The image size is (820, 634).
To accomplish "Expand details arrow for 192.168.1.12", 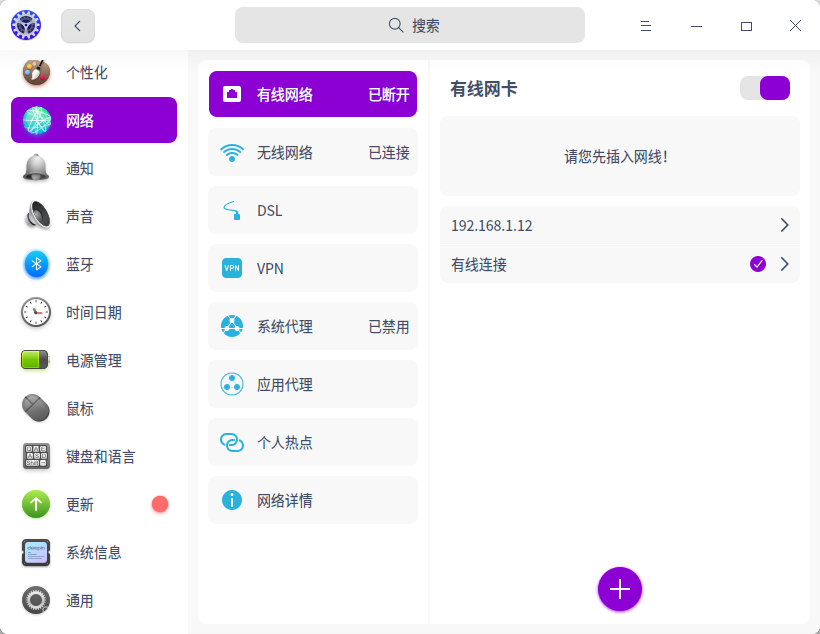I will point(784,225).
